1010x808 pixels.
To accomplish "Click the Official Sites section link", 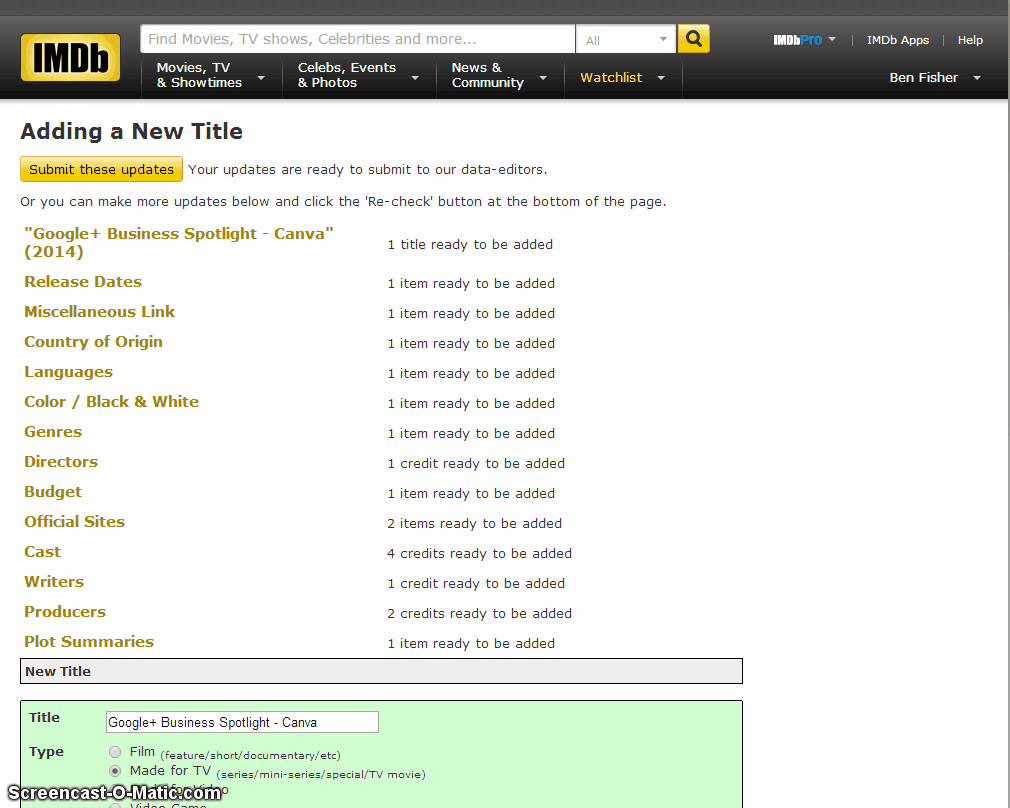I will [74, 522].
